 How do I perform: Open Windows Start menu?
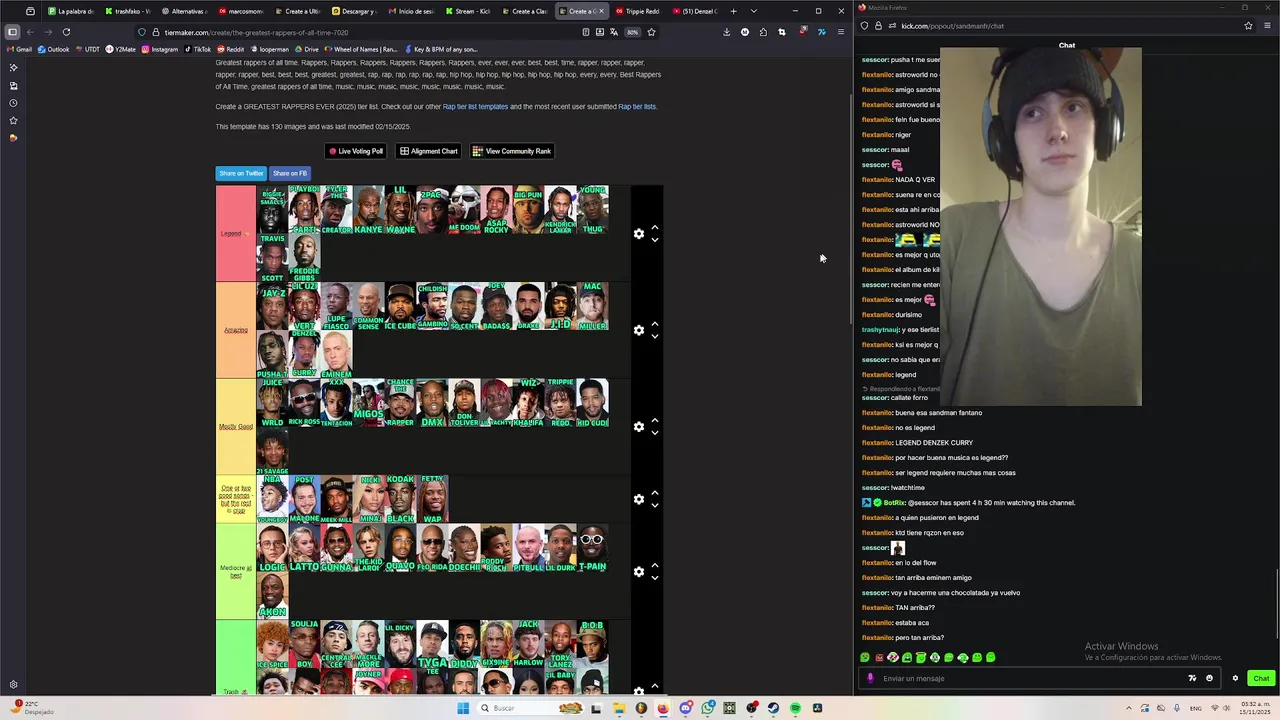463,708
